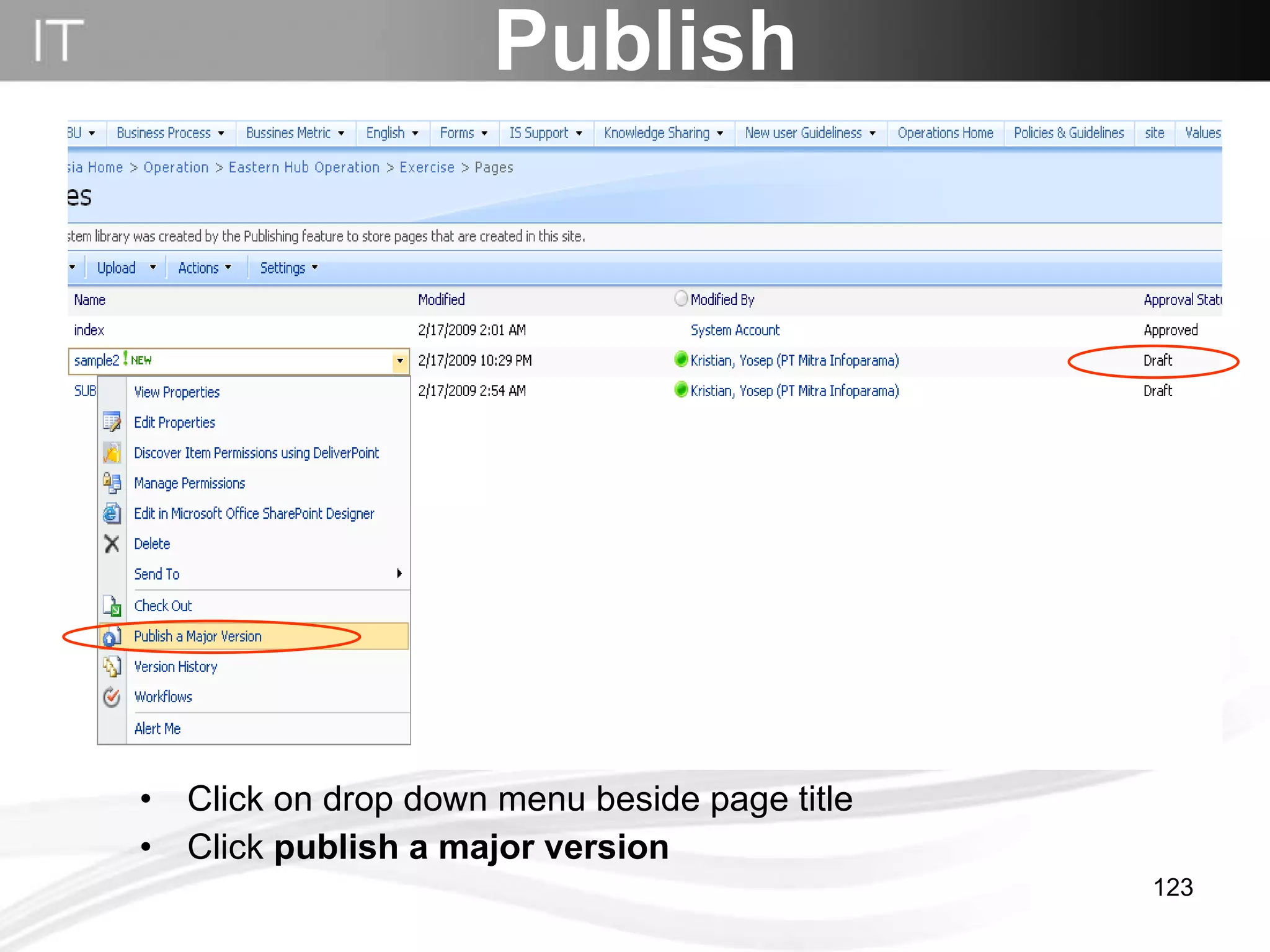Open the Values navigation tab
This screenshot has width=1270, height=952.
point(1202,133)
